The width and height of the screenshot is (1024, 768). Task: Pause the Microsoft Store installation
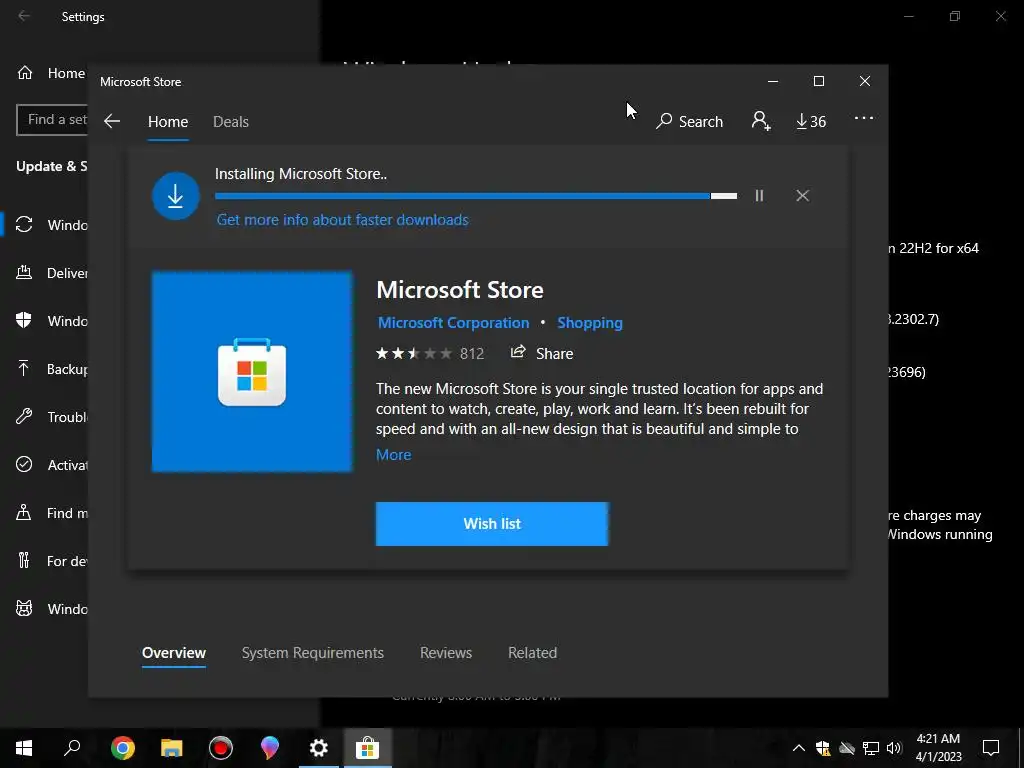[759, 195]
